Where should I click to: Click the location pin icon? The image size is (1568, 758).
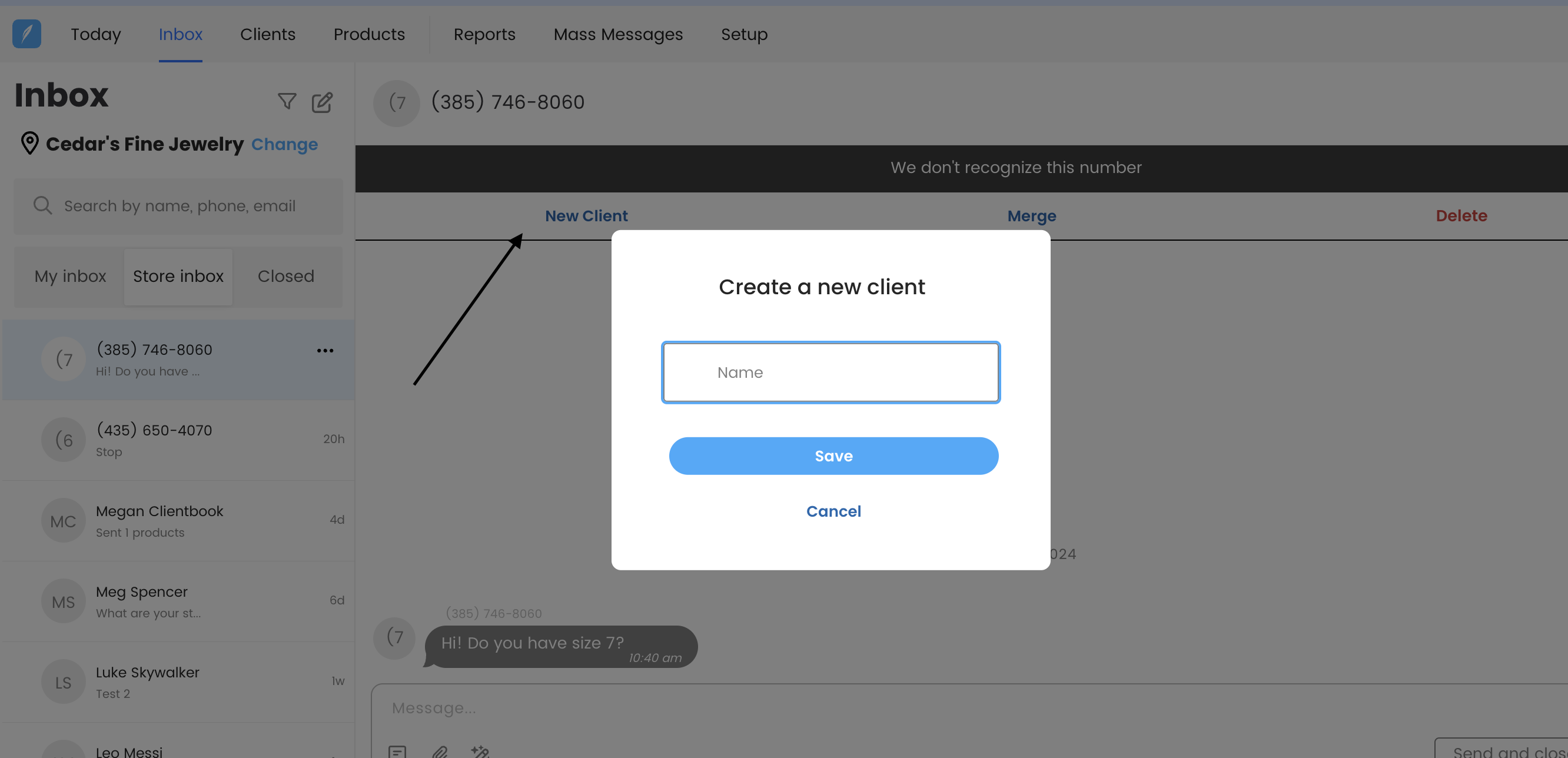pyautogui.click(x=29, y=144)
